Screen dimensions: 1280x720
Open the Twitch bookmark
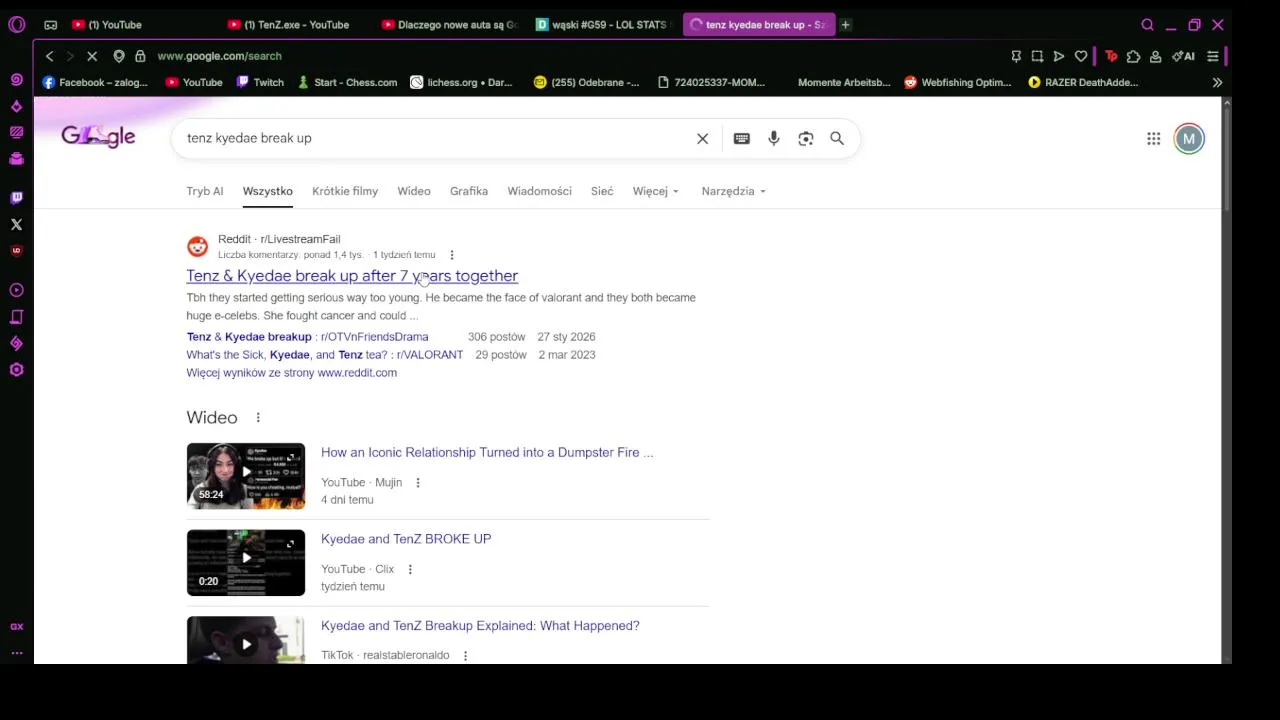pyautogui.click(x=260, y=82)
